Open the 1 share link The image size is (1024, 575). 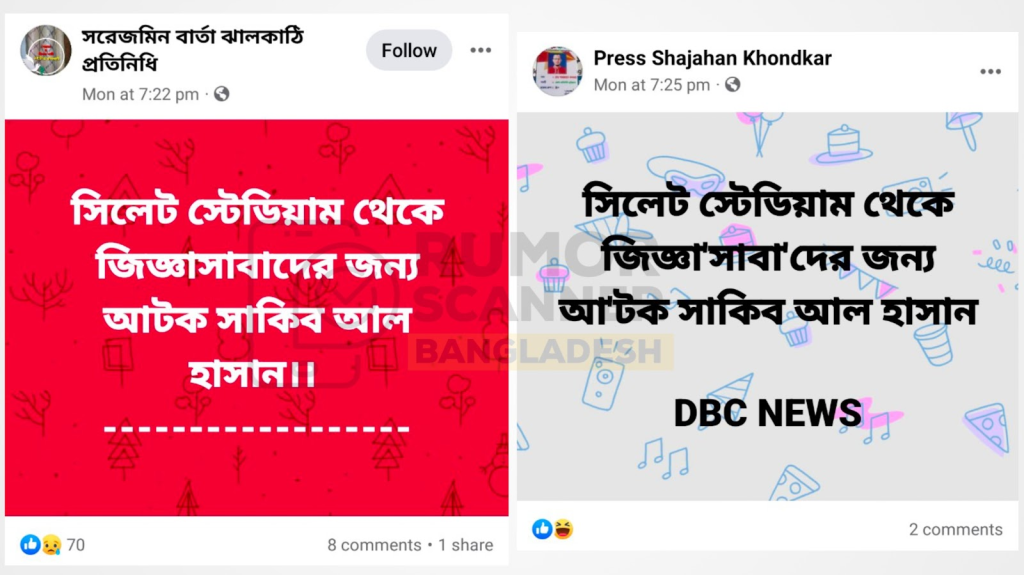466,545
